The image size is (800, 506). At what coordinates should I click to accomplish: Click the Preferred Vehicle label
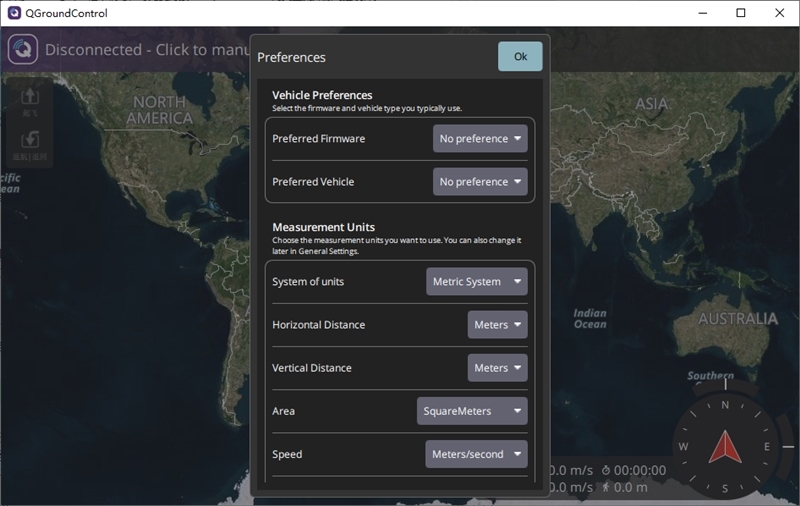tap(313, 182)
